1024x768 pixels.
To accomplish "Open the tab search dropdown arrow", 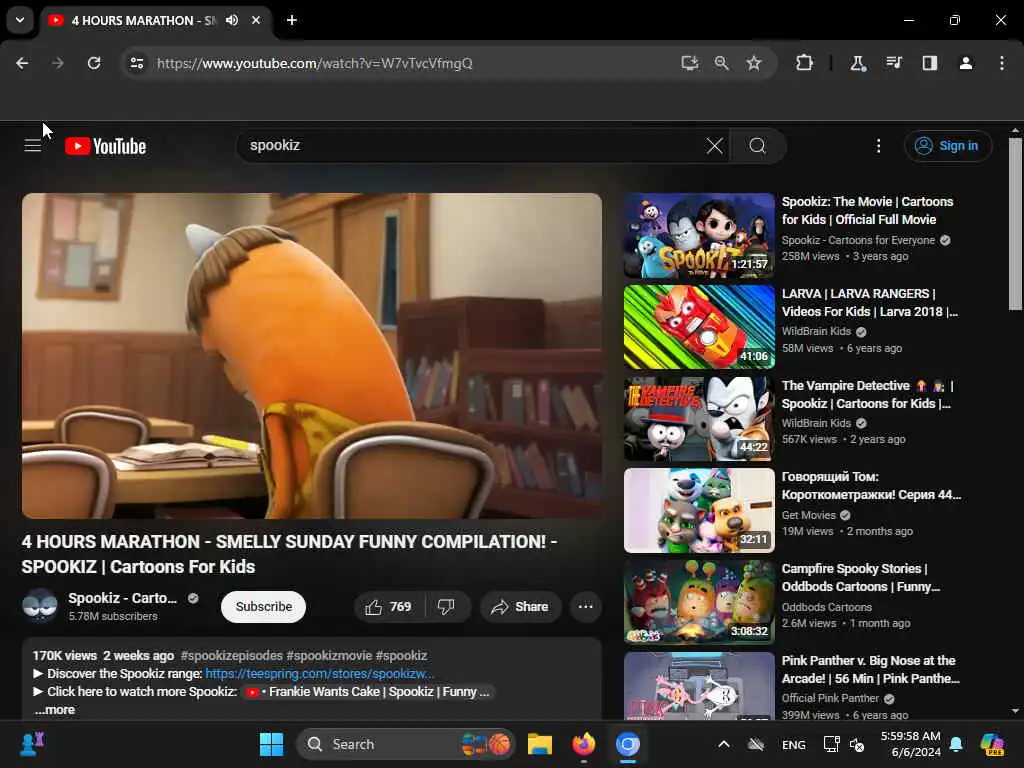I will pyautogui.click(x=20, y=20).
